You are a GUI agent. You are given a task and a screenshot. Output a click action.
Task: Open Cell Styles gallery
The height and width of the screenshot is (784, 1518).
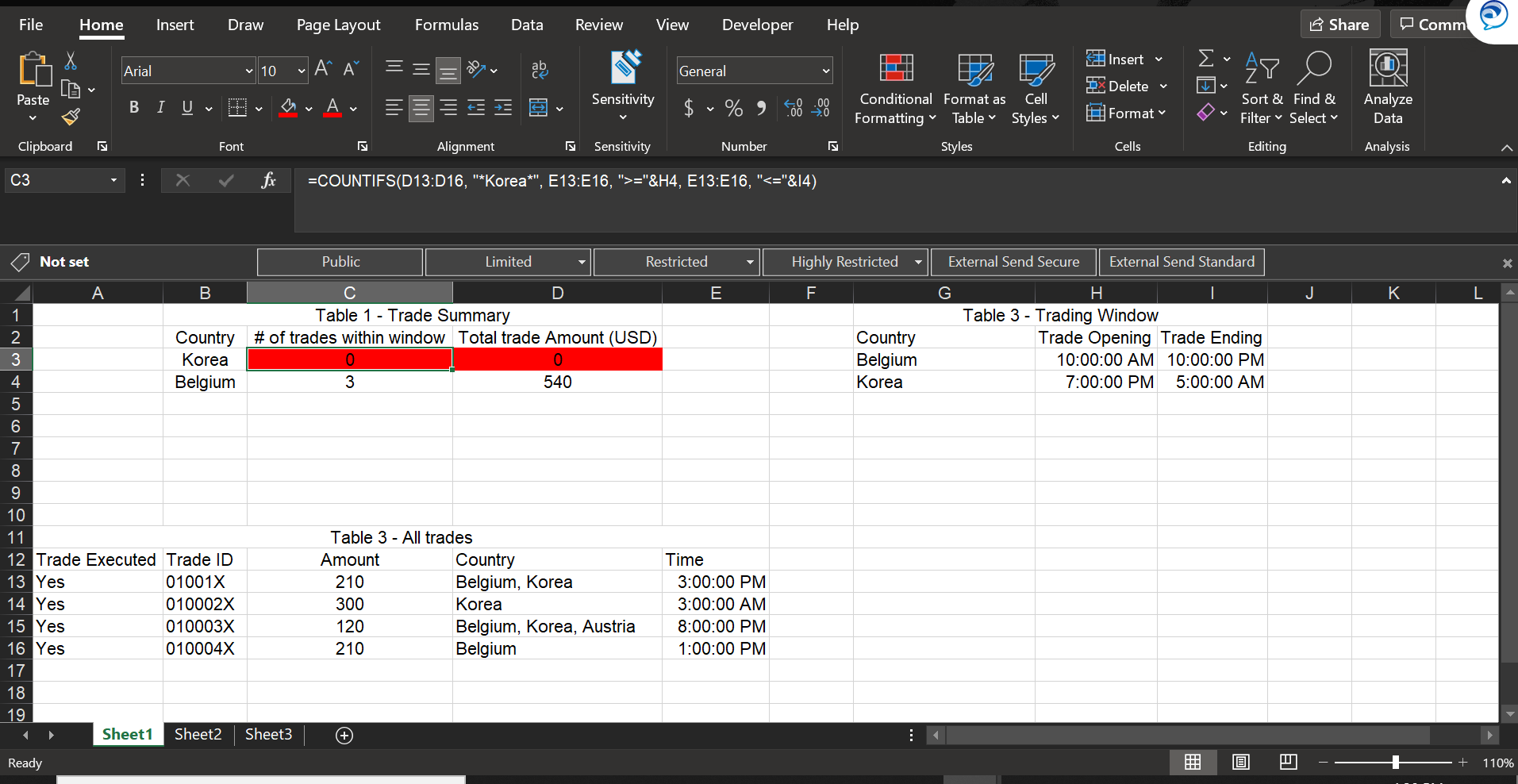1036,89
